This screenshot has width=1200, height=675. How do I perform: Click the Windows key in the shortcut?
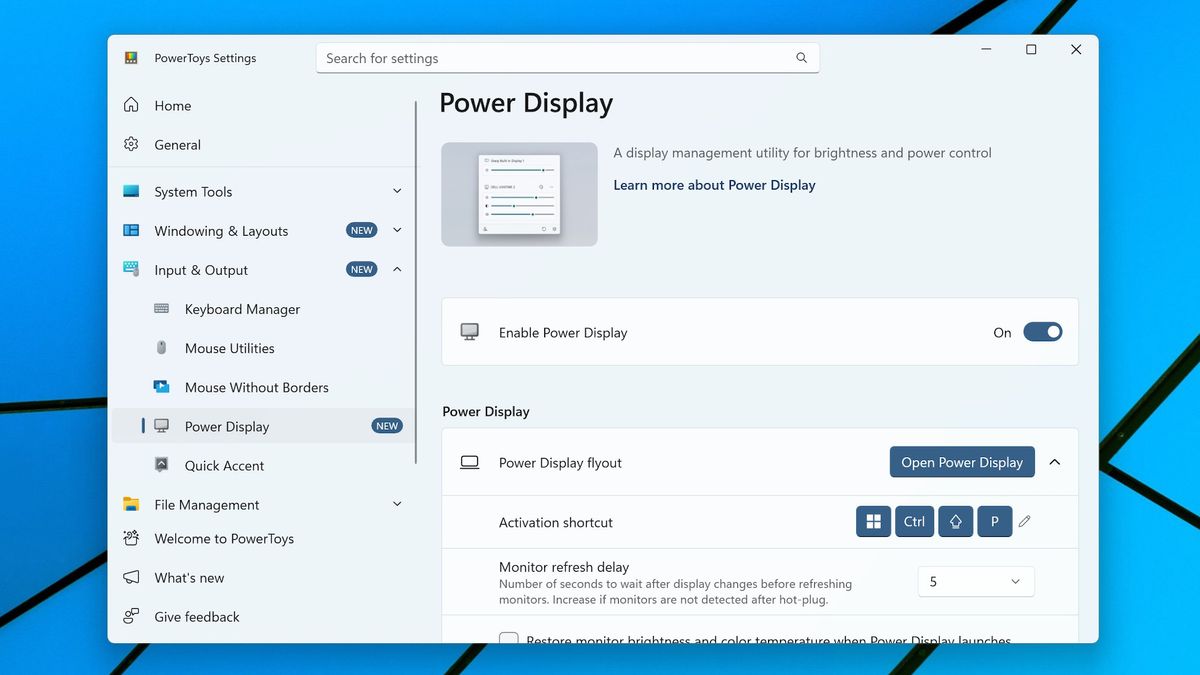(873, 522)
